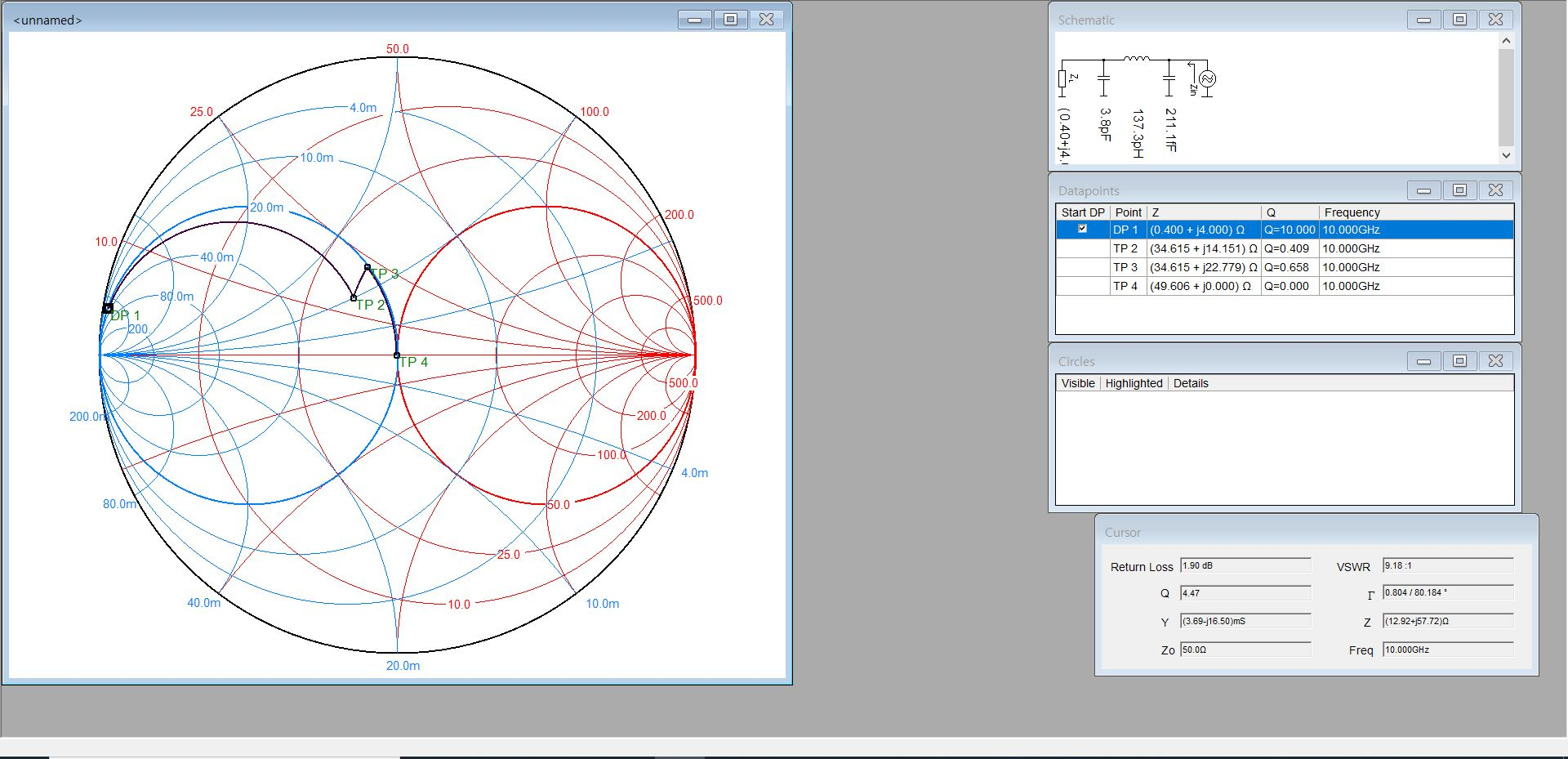Viewport: 1568px width, 759px height.
Task: Click the Frequency column header in Datapoints
Action: pyautogui.click(x=1352, y=212)
